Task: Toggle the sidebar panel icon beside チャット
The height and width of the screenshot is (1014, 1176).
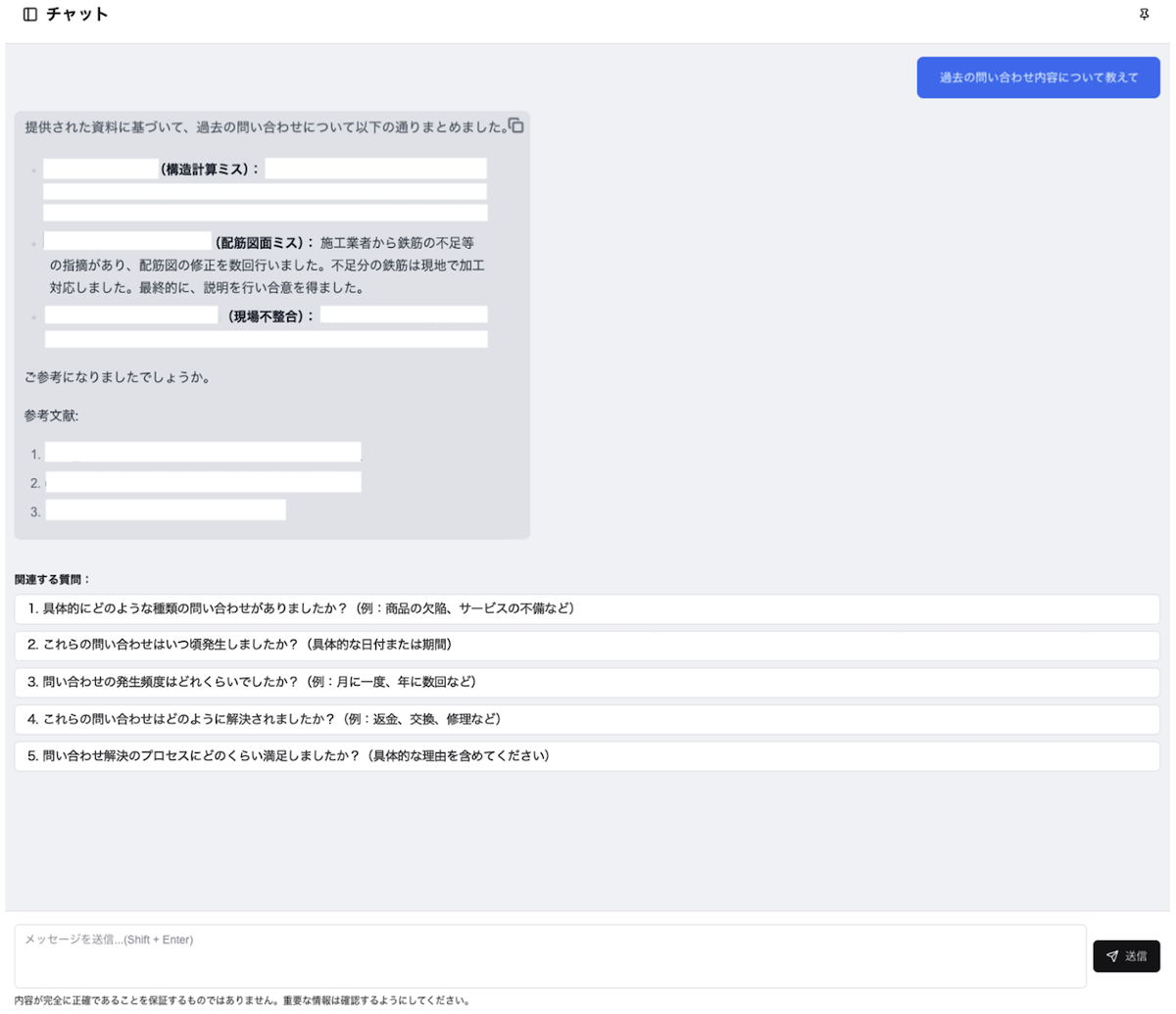Action: tap(29, 14)
